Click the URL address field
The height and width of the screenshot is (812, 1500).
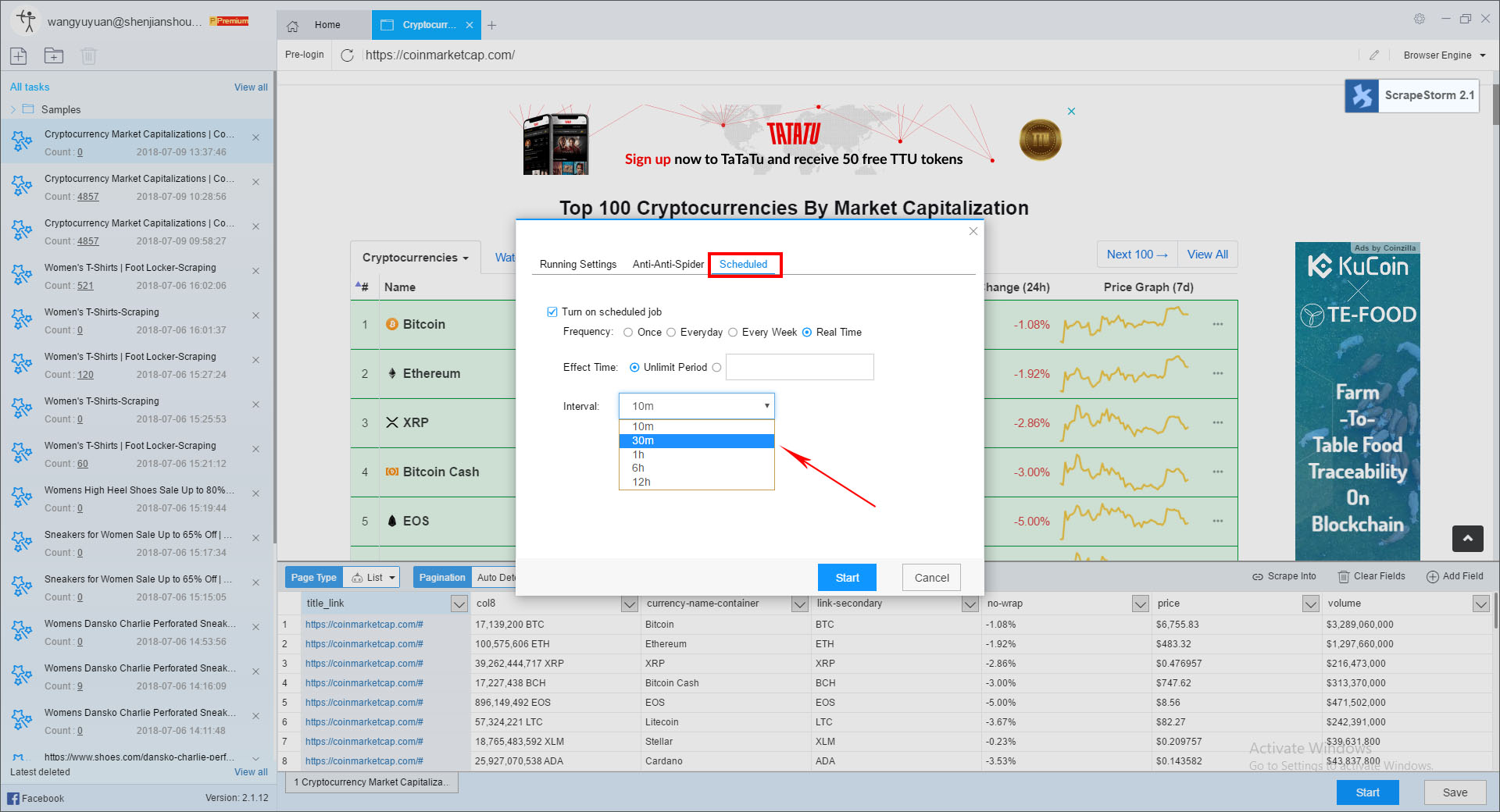859,55
